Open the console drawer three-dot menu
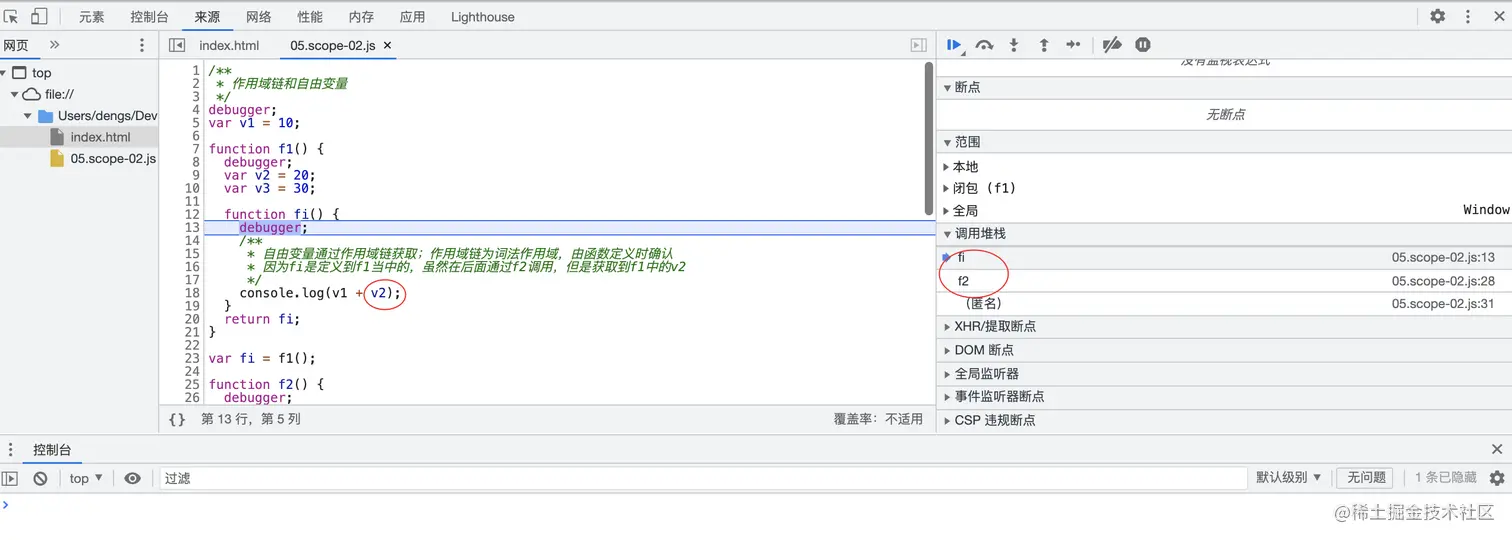This screenshot has width=1512, height=540. pyautogui.click(x=12, y=450)
